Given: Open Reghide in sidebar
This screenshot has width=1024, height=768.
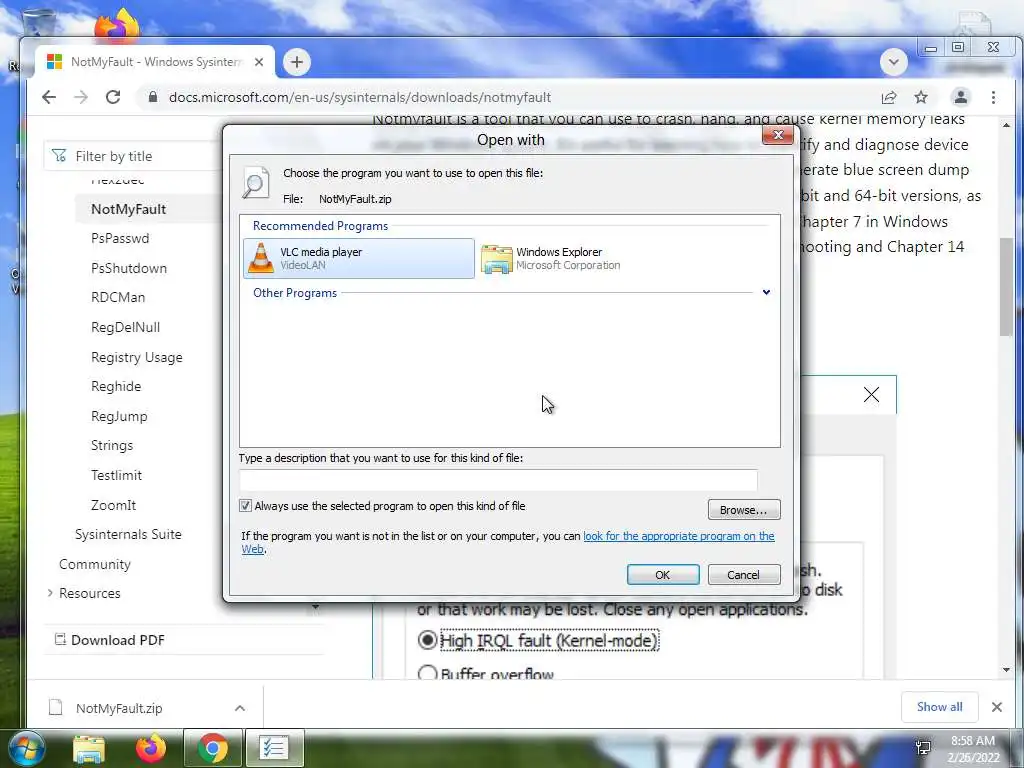Looking at the screenshot, I should 116,386.
